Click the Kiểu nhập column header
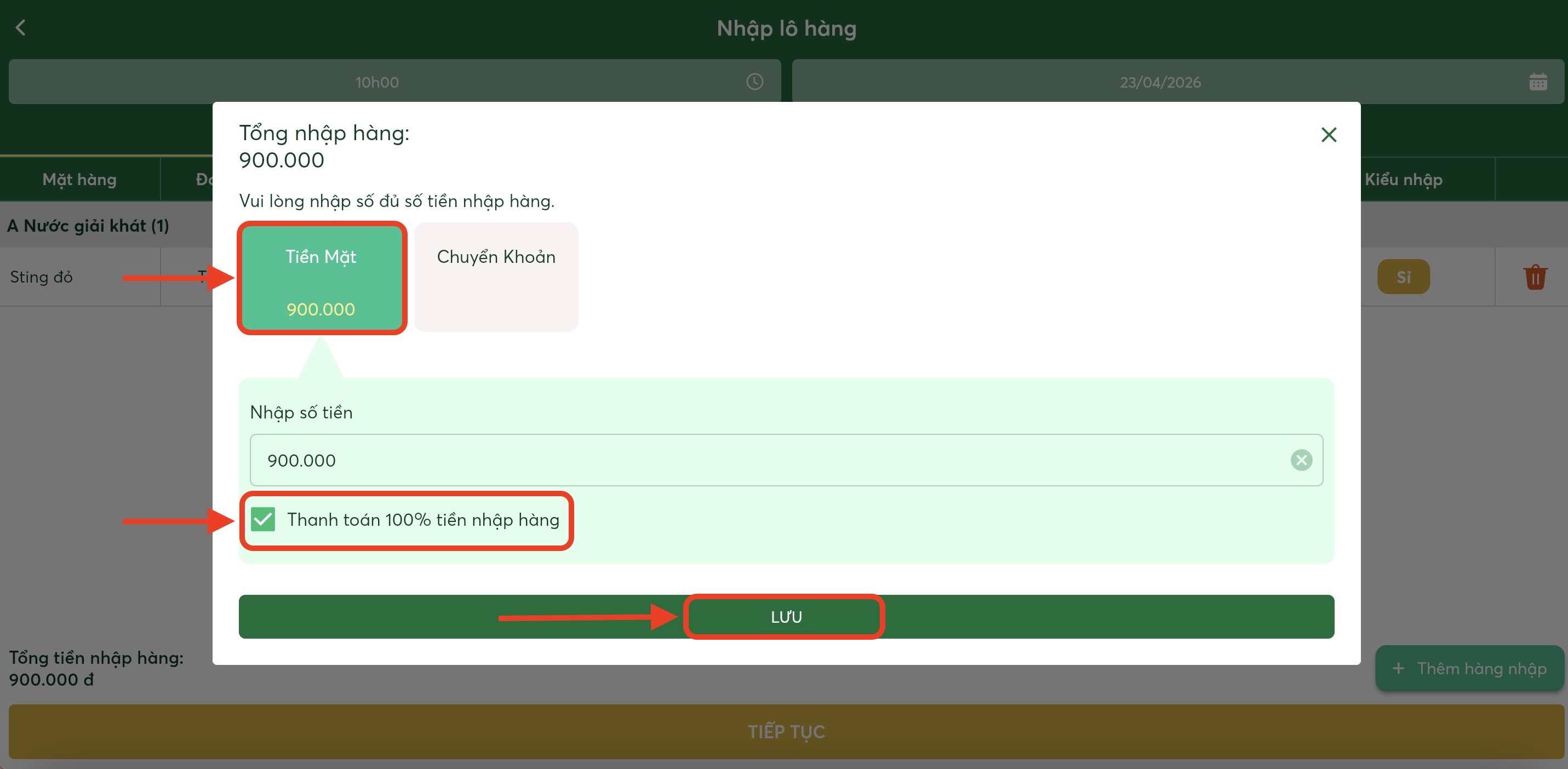The height and width of the screenshot is (769, 1568). (x=1403, y=180)
